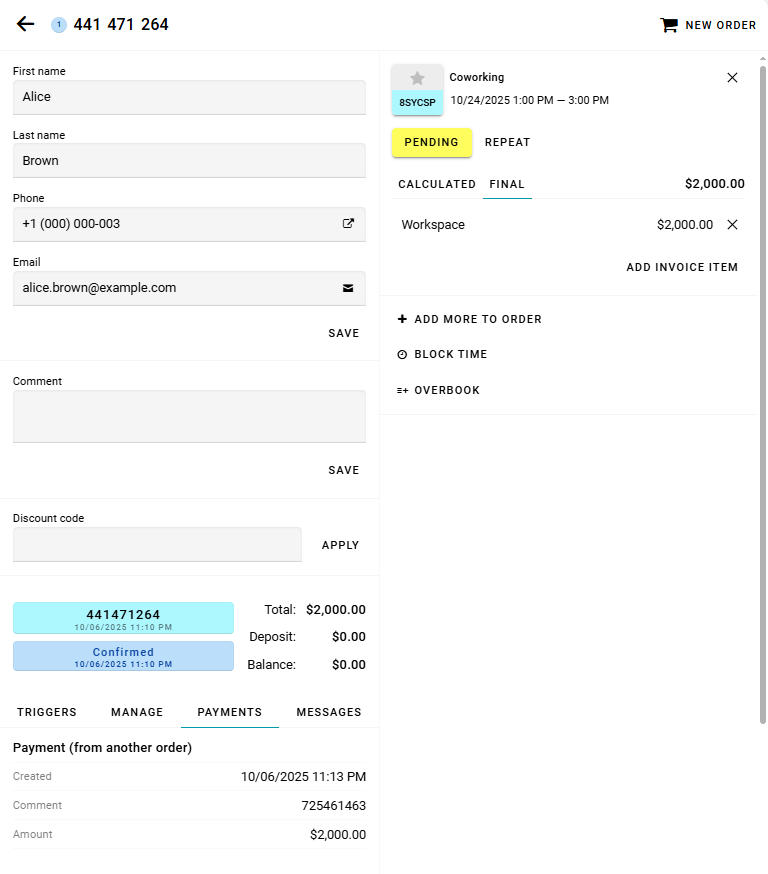Switch to the Triggers tab

pyautogui.click(x=47, y=712)
